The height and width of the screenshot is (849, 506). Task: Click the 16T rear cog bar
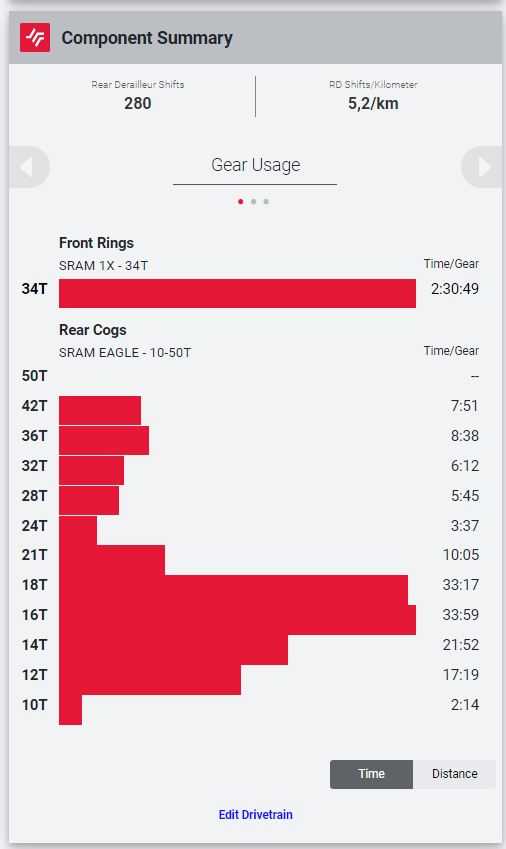[x=237, y=619]
